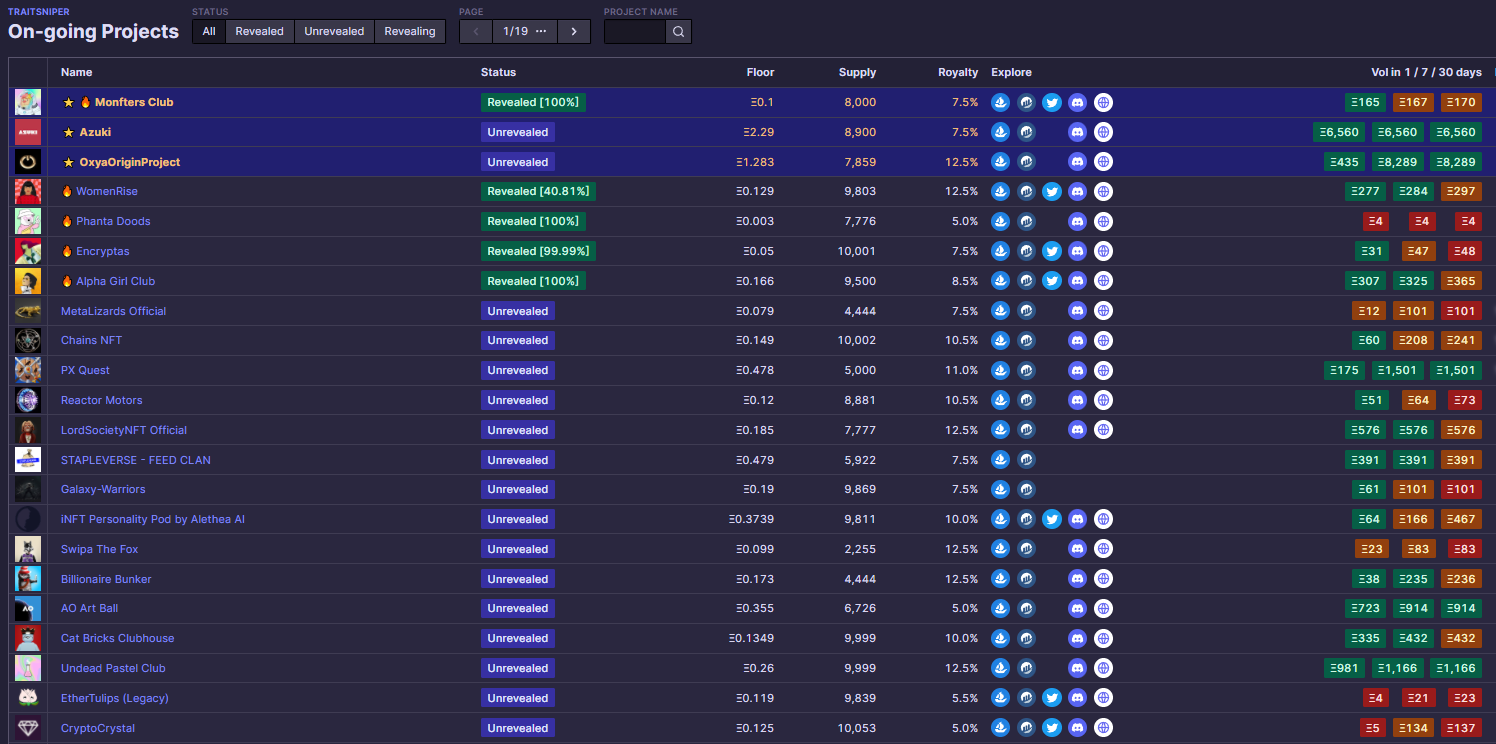The width and height of the screenshot is (1496, 744).
Task: Visit the website globe icon for CryptoCrystal
Action: point(1103,728)
